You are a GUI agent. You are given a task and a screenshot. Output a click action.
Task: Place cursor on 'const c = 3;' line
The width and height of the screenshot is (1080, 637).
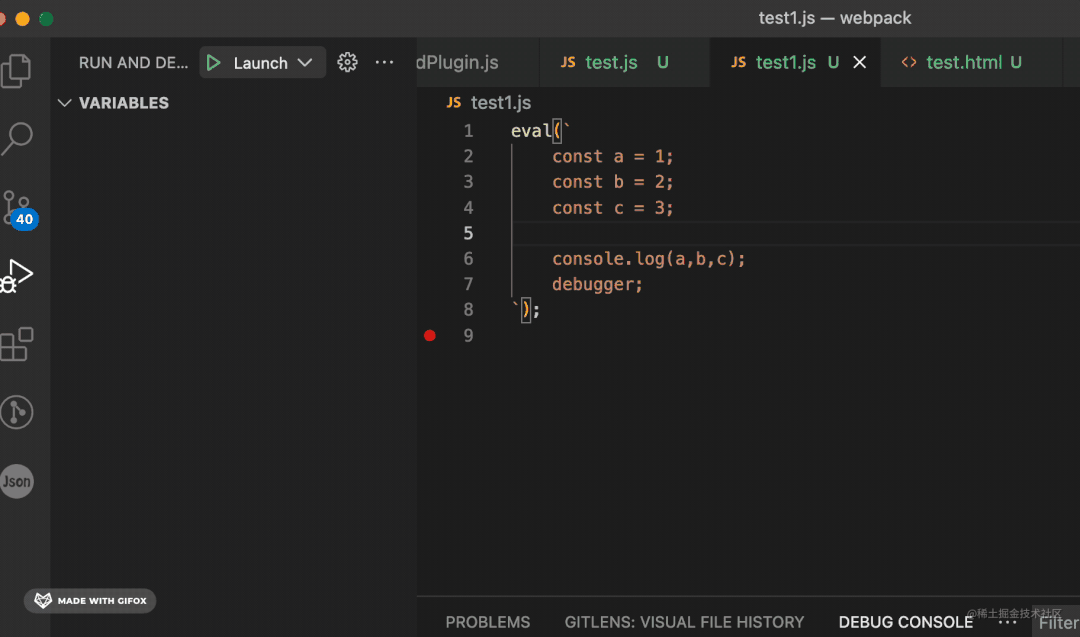coord(612,208)
